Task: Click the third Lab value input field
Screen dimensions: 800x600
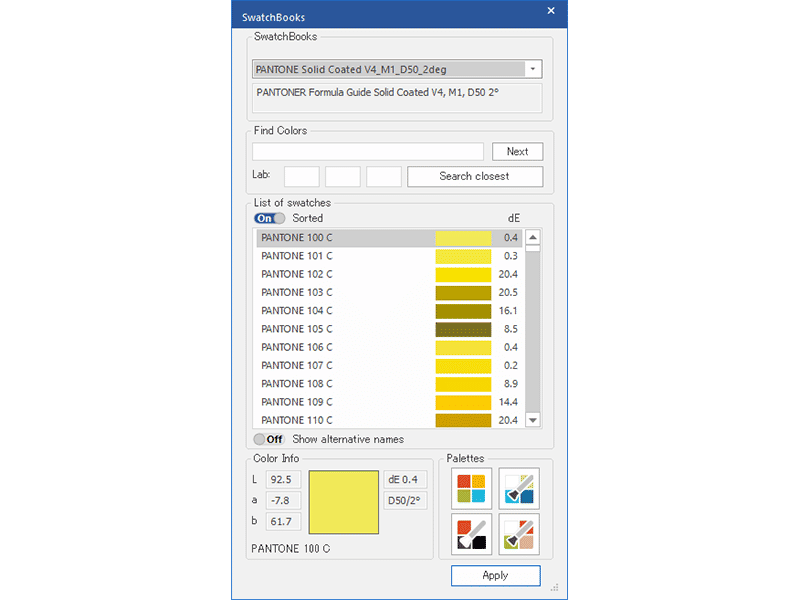Action: pos(384,177)
